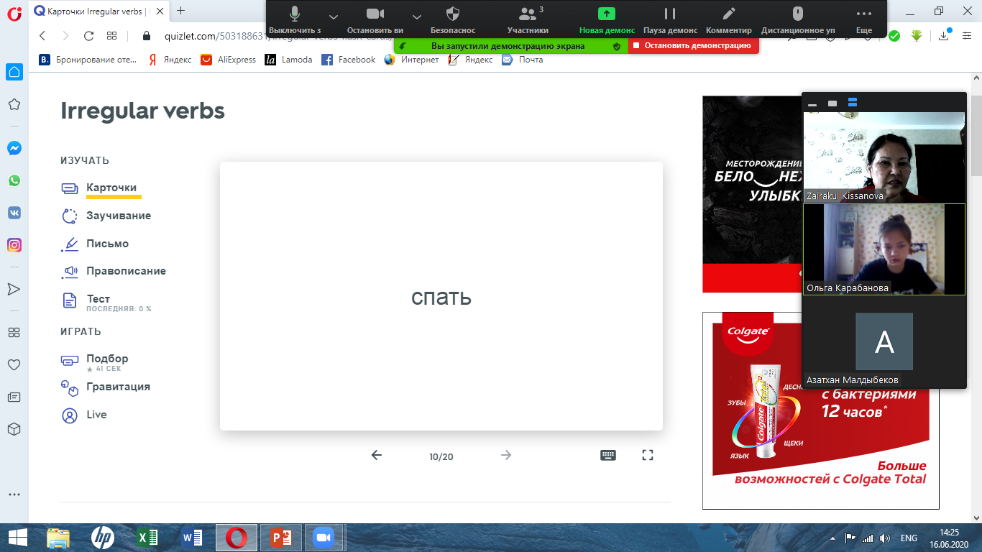Click the red Stop share button
982x552 pixels.
(690, 45)
